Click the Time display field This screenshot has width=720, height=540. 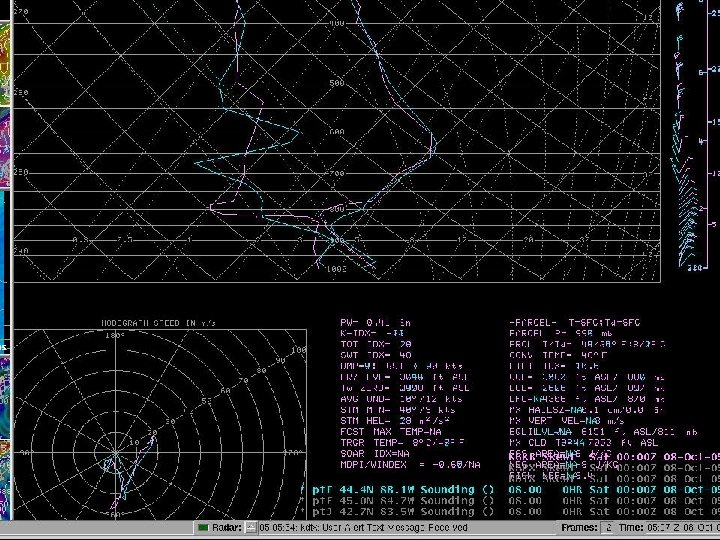tap(683, 528)
